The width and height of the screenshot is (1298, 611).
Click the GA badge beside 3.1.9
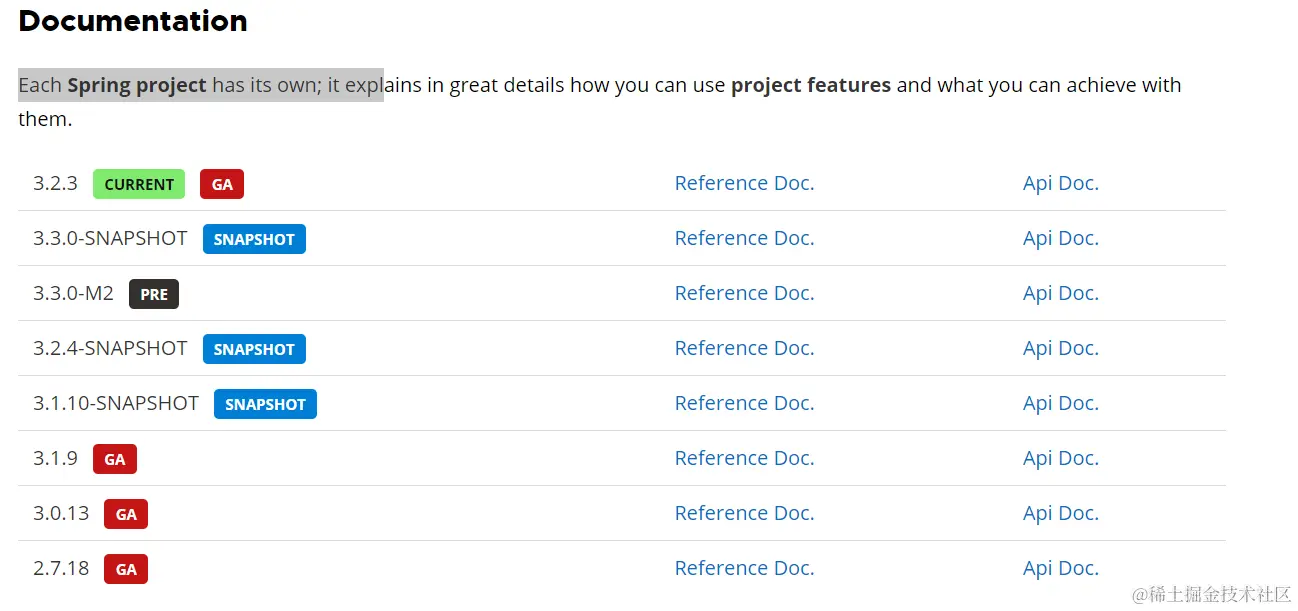tap(115, 459)
